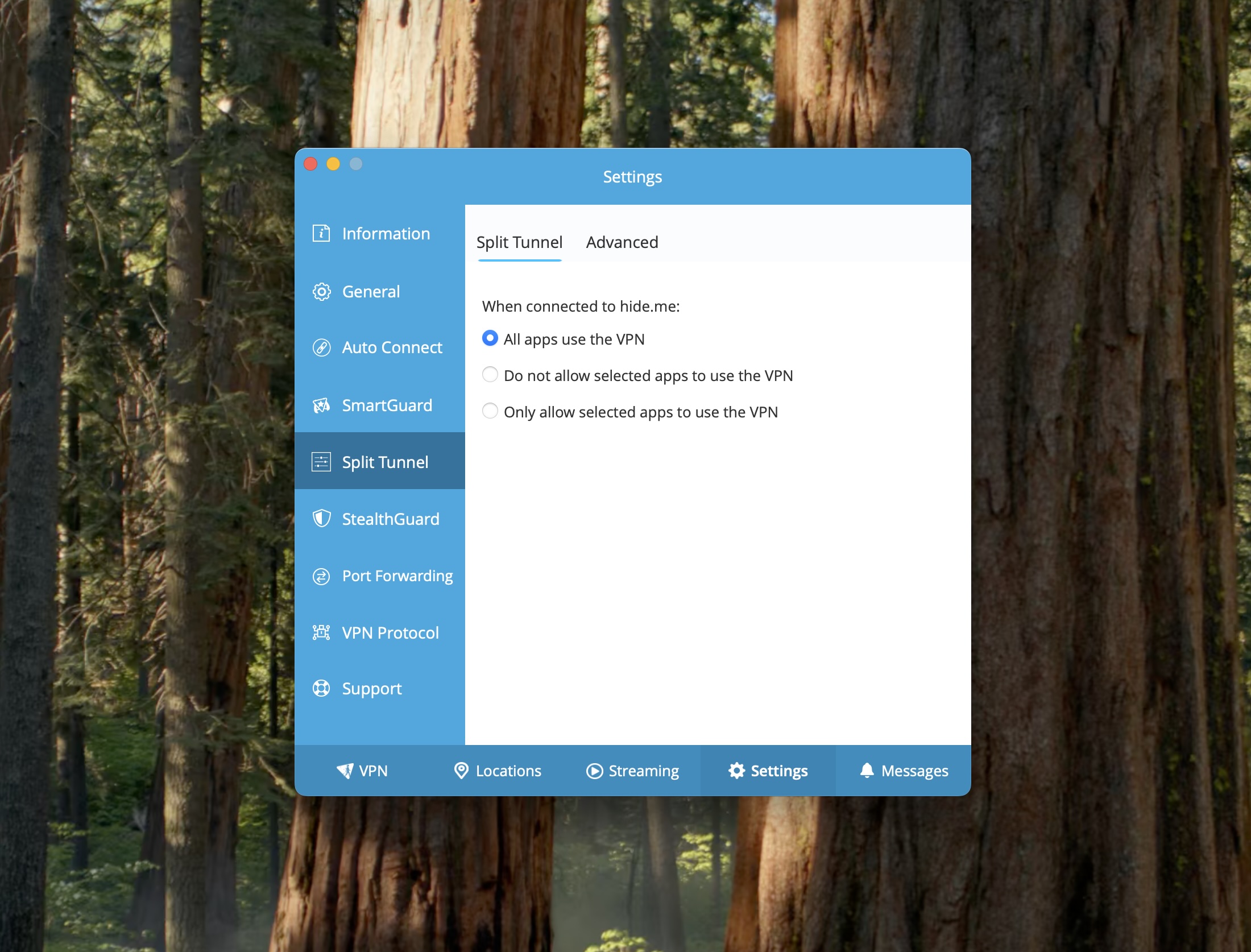Open Port Forwarding via its arrows icon

pyautogui.click(x=322, y=576)
